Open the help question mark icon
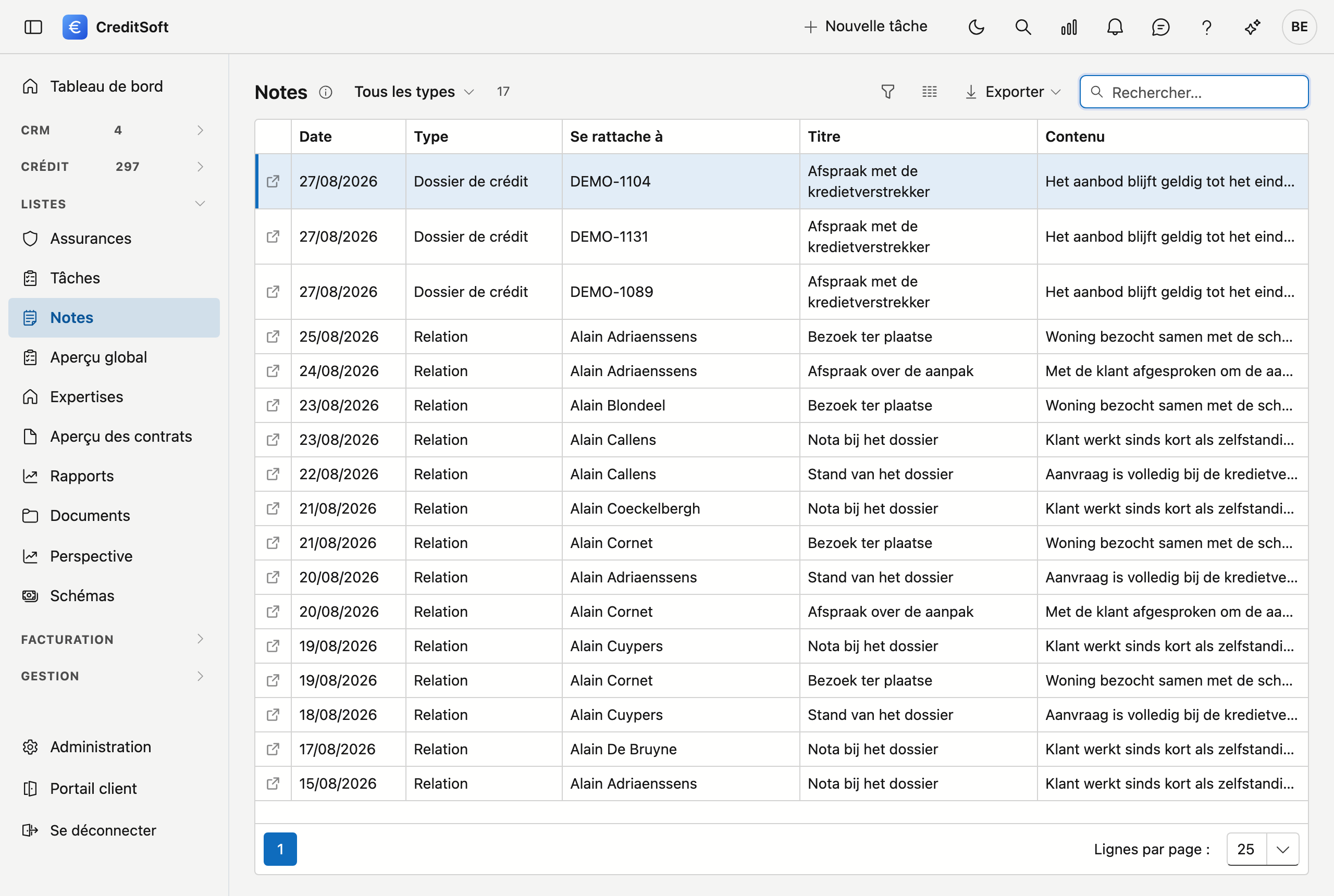The width and height of the screenshot is (1334, 896). [1206, 27]
